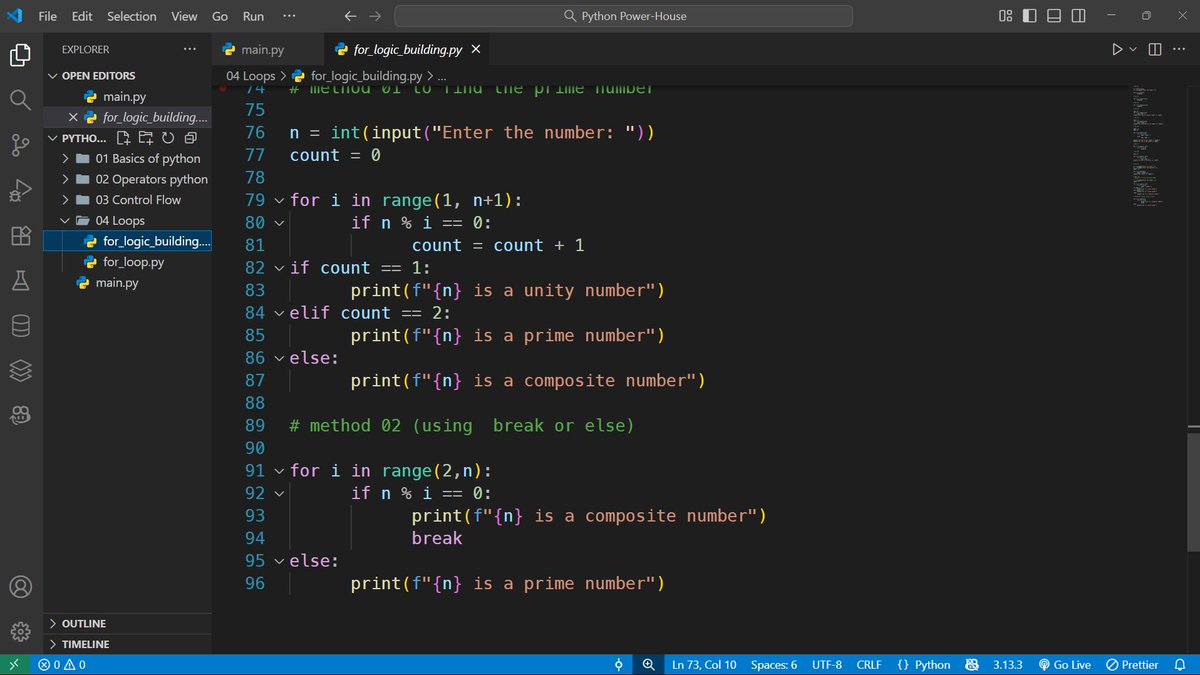
Task: Open the Selection menu
Action: (x=132, y=16)
